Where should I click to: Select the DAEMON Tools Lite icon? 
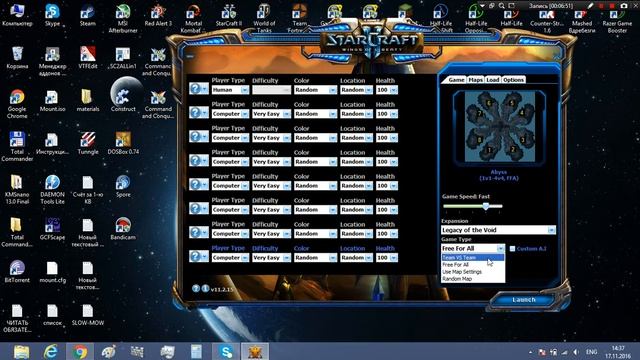(52, 189)
